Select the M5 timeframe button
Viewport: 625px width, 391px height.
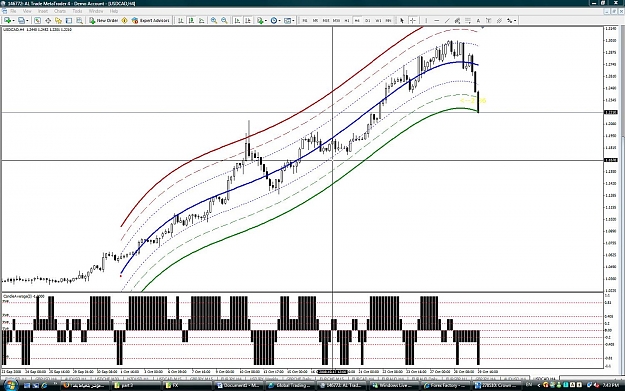click(315, 20)
